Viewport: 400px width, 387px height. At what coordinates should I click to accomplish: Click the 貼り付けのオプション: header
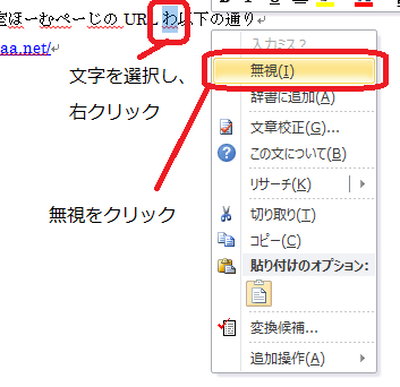[310, 266]
